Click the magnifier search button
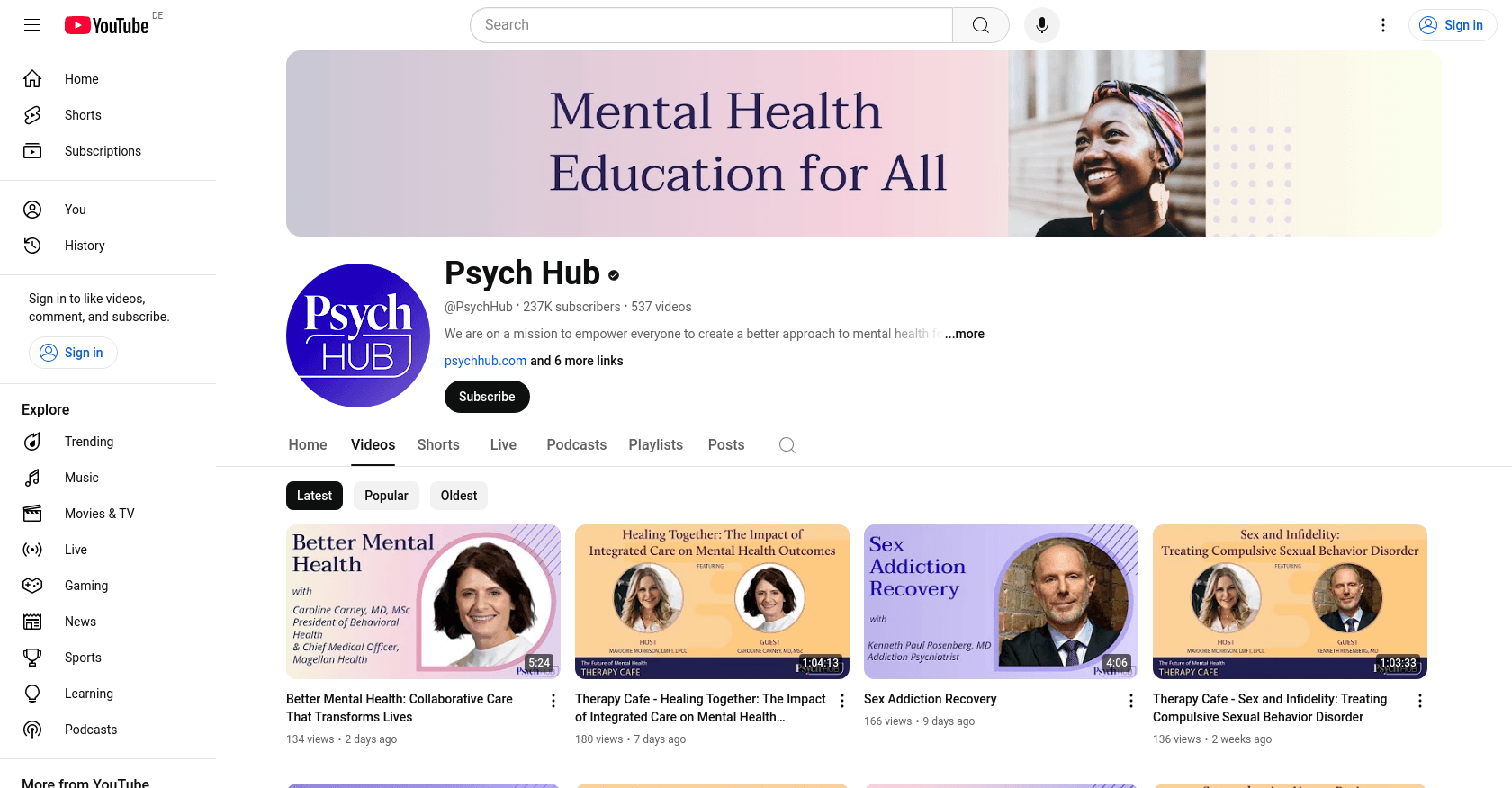The width and height of the screenshot is (1512, 788). (x=980, y=25)
